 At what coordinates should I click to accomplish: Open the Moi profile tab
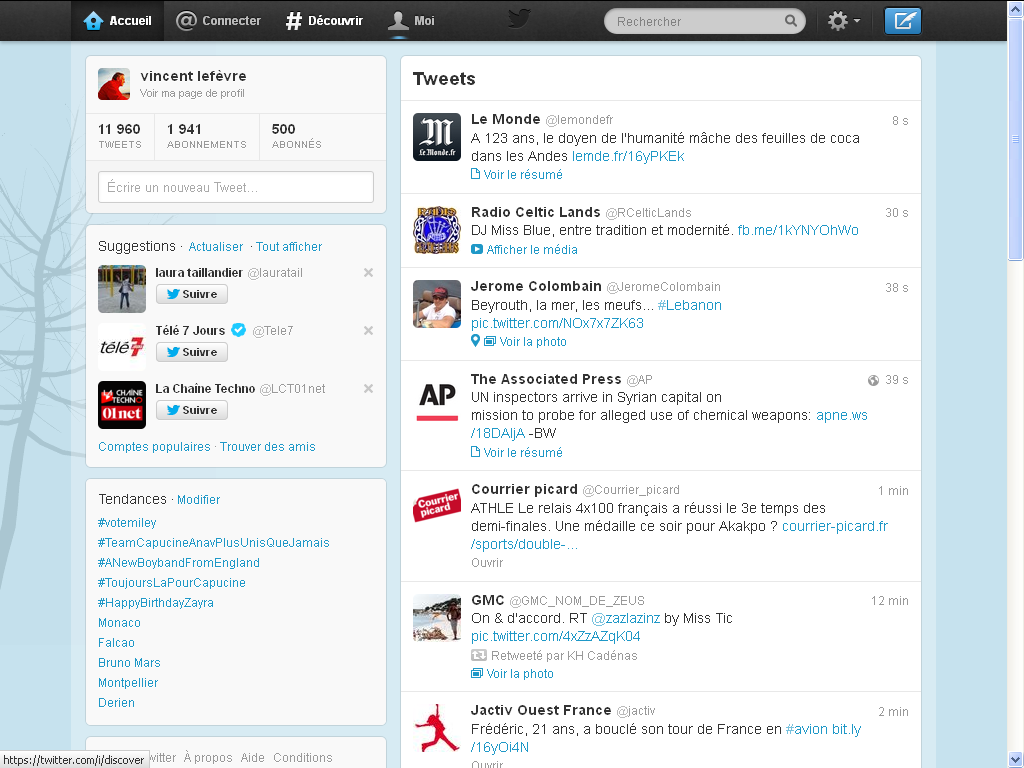tap(411, 21)
